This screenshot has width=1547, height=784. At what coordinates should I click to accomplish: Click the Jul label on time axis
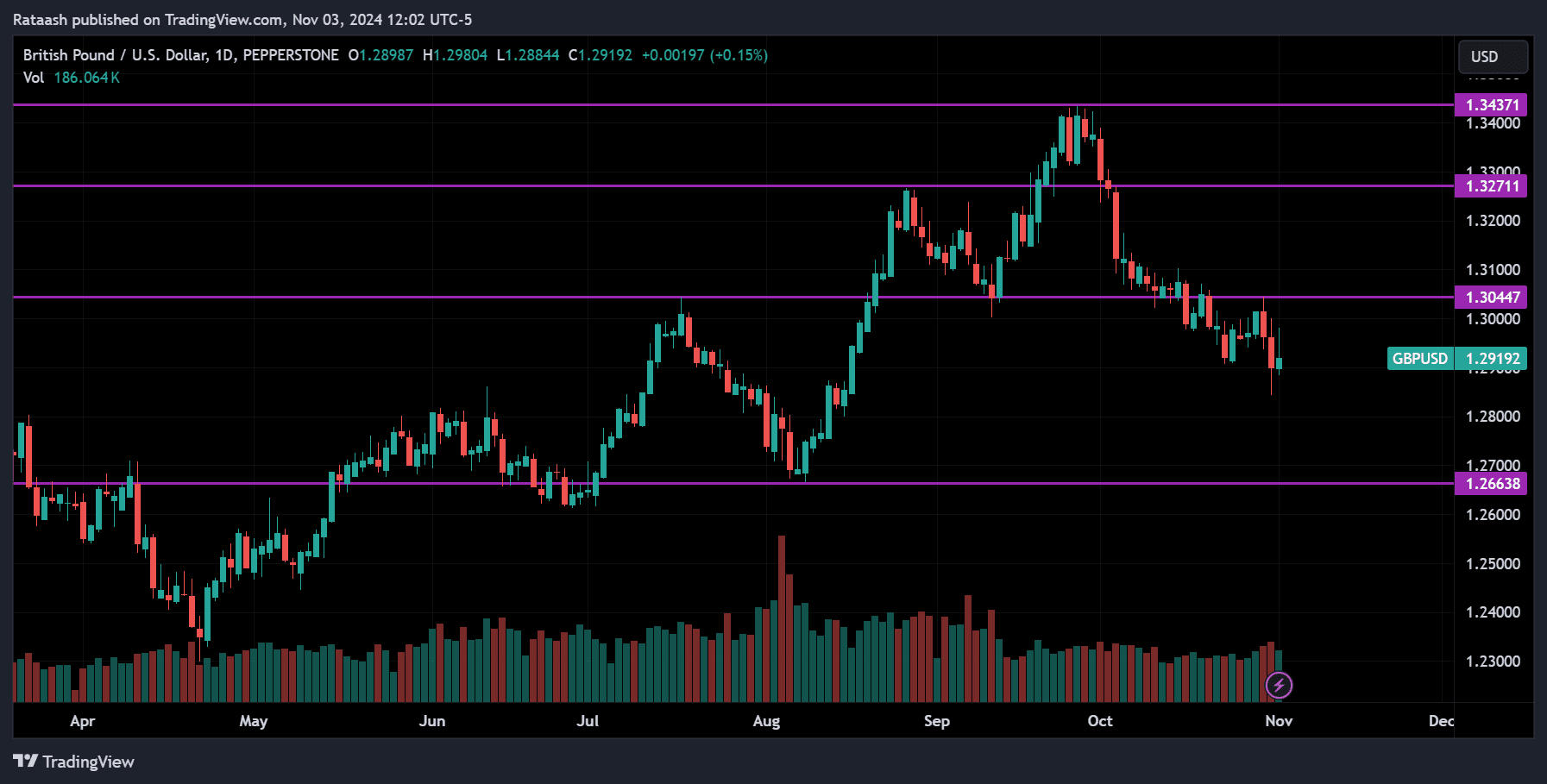588,721
